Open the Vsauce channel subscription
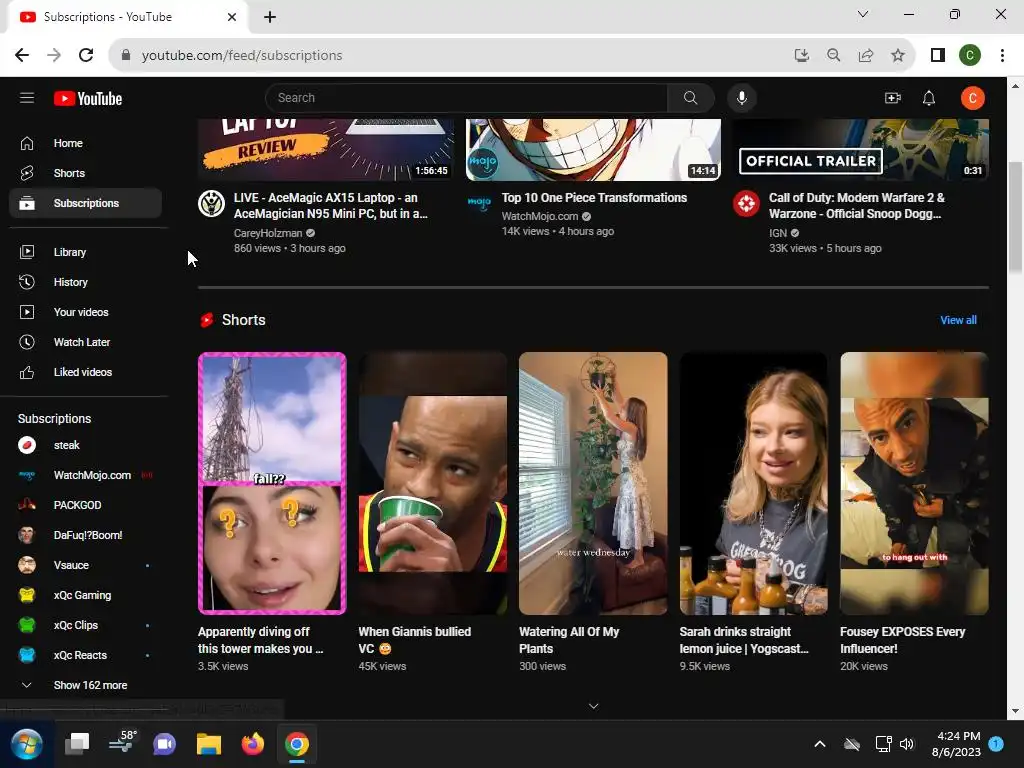Viewport: 1024px width, 768px height. click(x=86, y=566)
